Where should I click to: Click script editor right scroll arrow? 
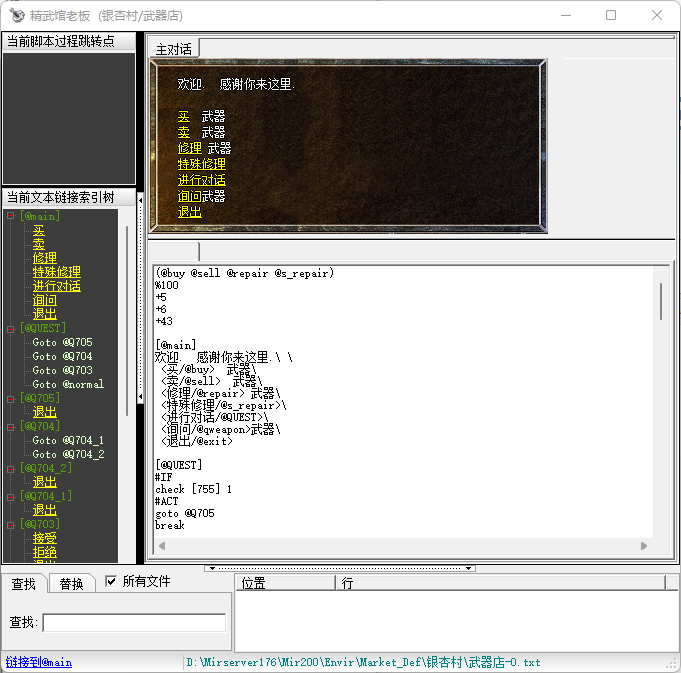click(644, 546)
